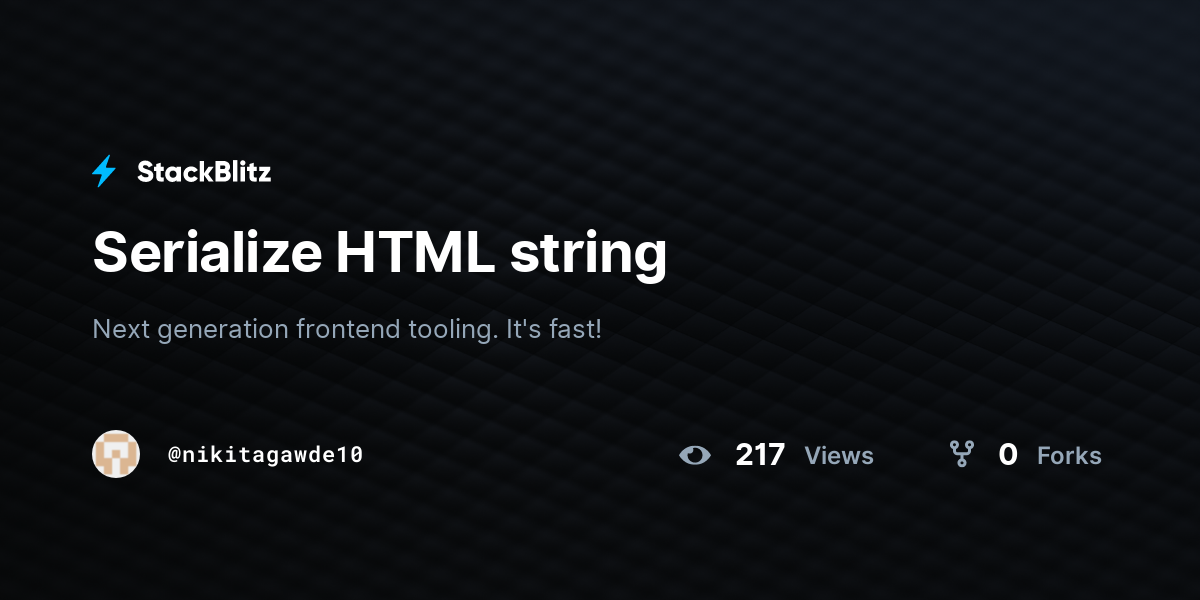Select the fork icon beside the 0 count

(x=961, y=455)
